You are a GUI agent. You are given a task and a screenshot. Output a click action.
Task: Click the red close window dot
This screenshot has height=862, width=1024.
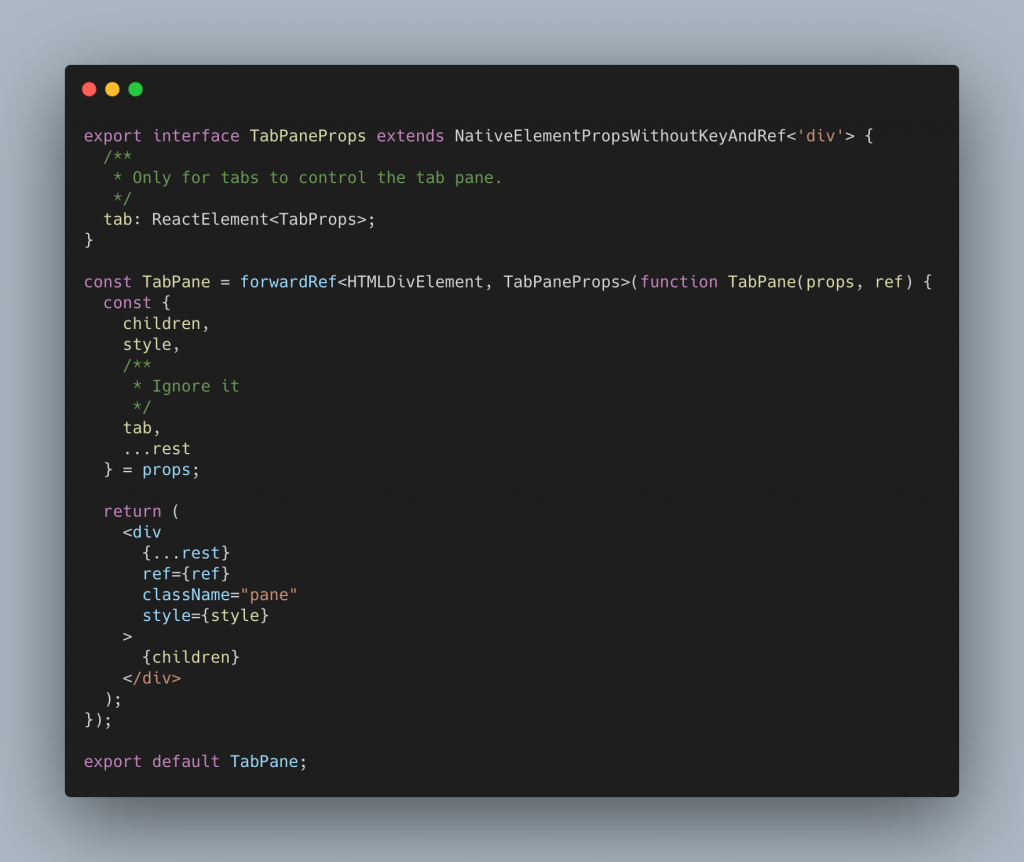[x=89, y=89]
